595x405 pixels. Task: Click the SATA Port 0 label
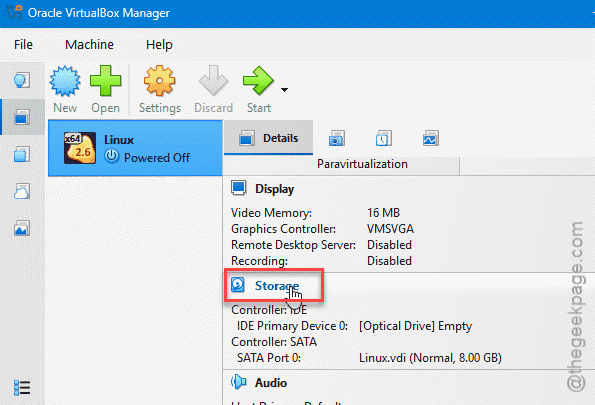(x=269, y=358)
